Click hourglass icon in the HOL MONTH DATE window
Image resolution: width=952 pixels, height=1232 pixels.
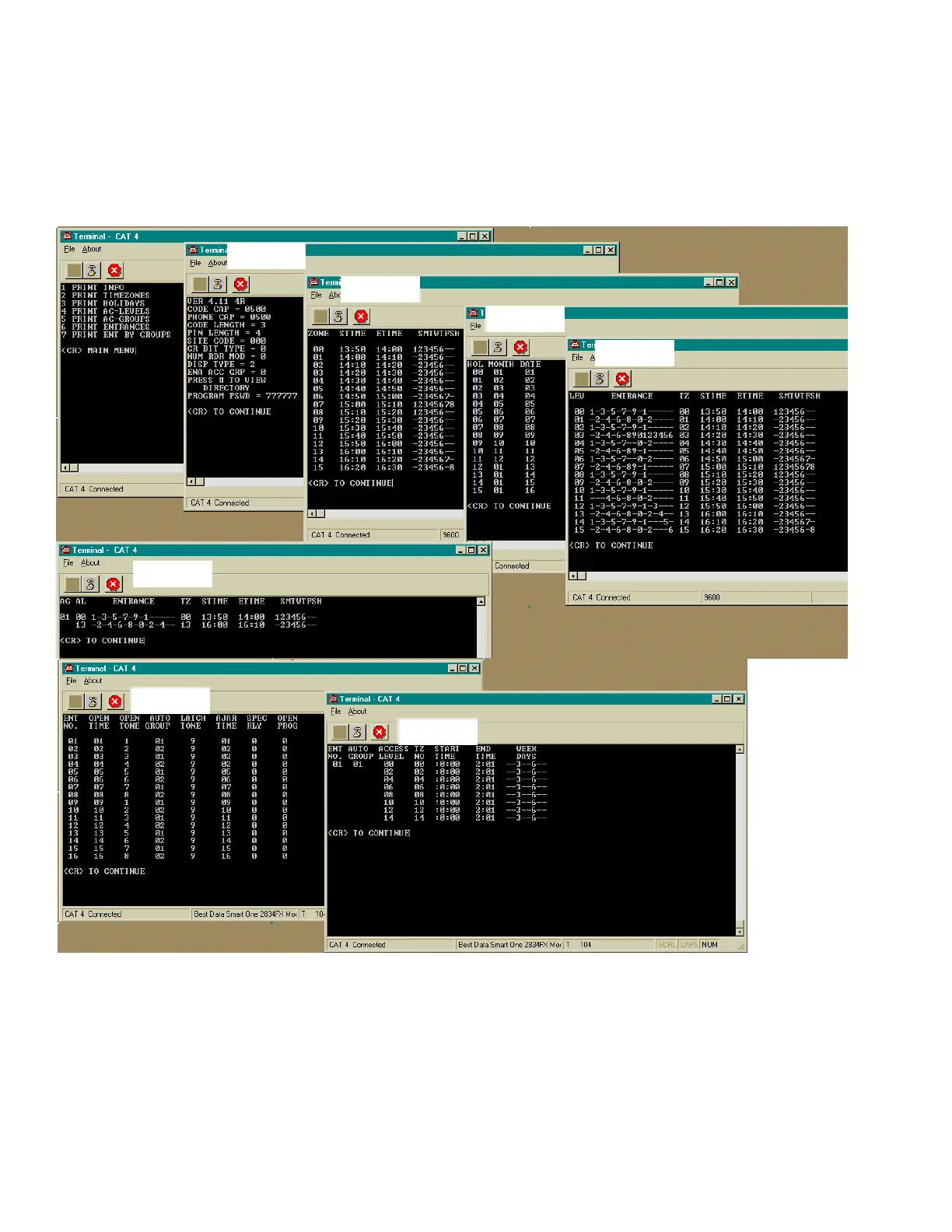click(498, 347)
